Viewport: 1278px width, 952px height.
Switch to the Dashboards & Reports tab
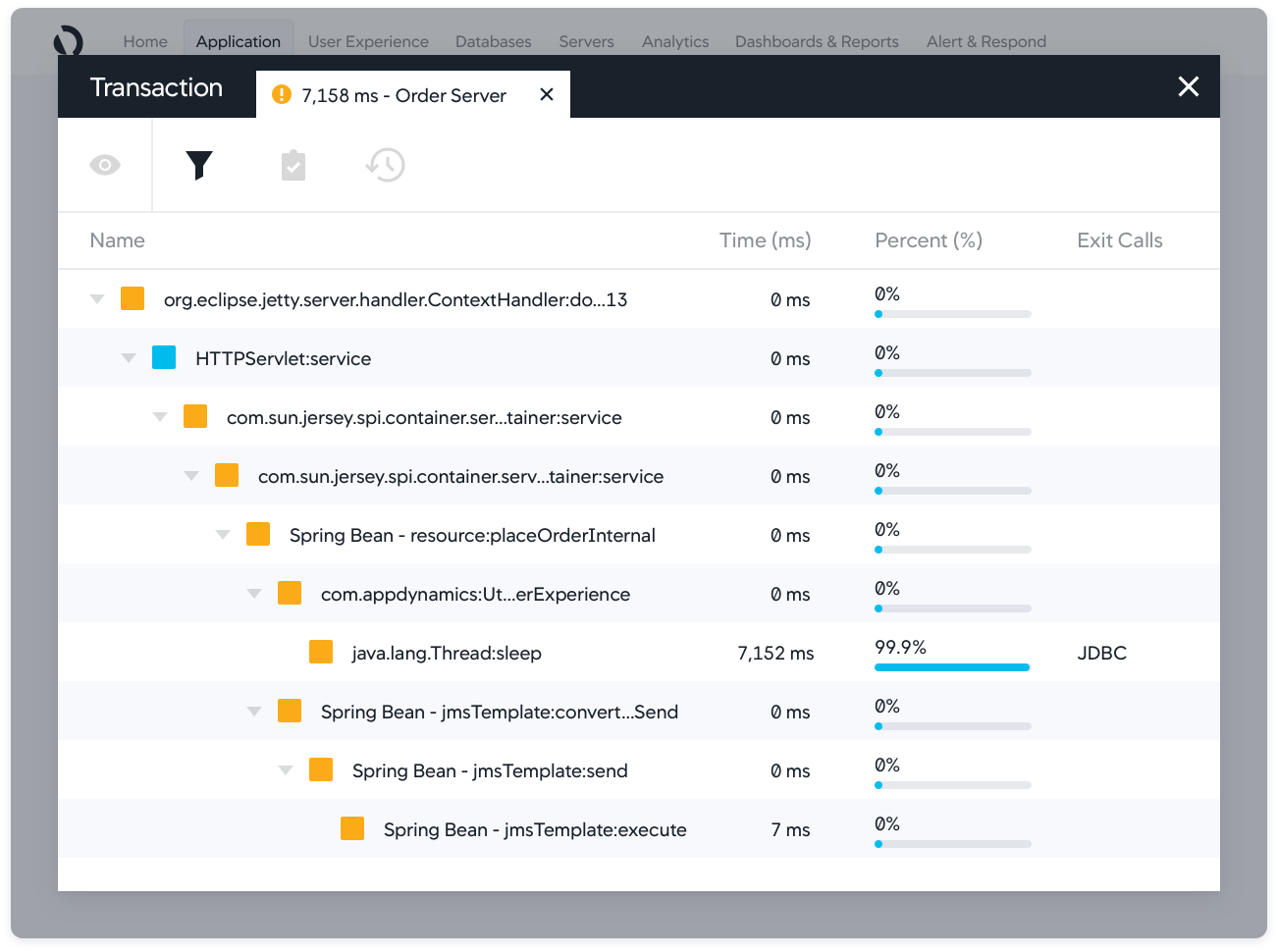tap(817, 41)
